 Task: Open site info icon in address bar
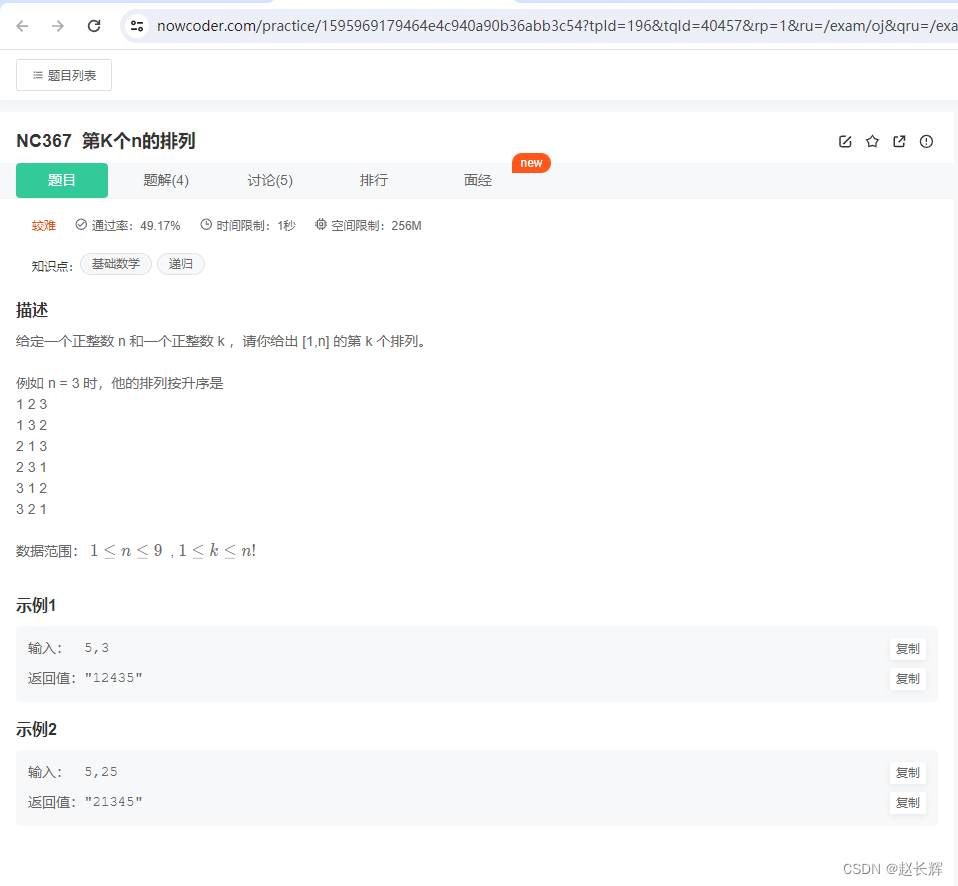[x=137, y=26]
